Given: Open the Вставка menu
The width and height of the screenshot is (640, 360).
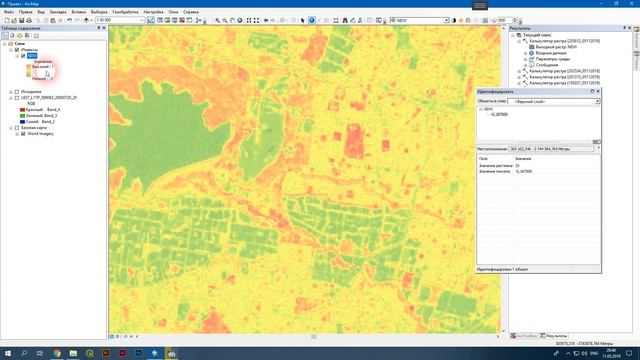Looking at the screenshot, I should click(78, 12).
